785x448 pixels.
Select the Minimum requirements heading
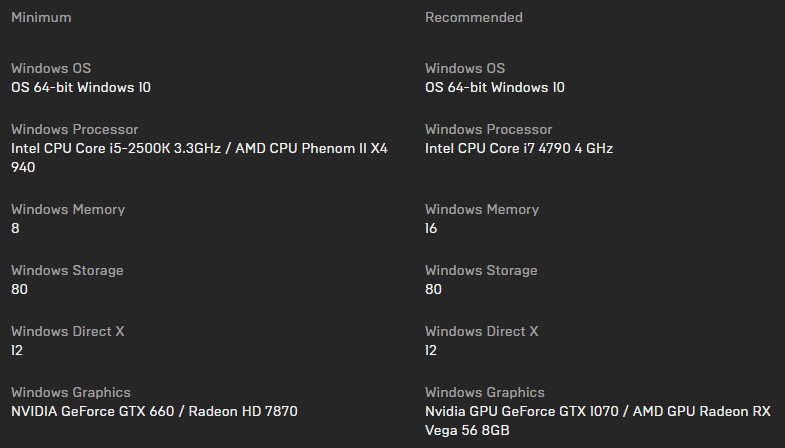point(41,17)
